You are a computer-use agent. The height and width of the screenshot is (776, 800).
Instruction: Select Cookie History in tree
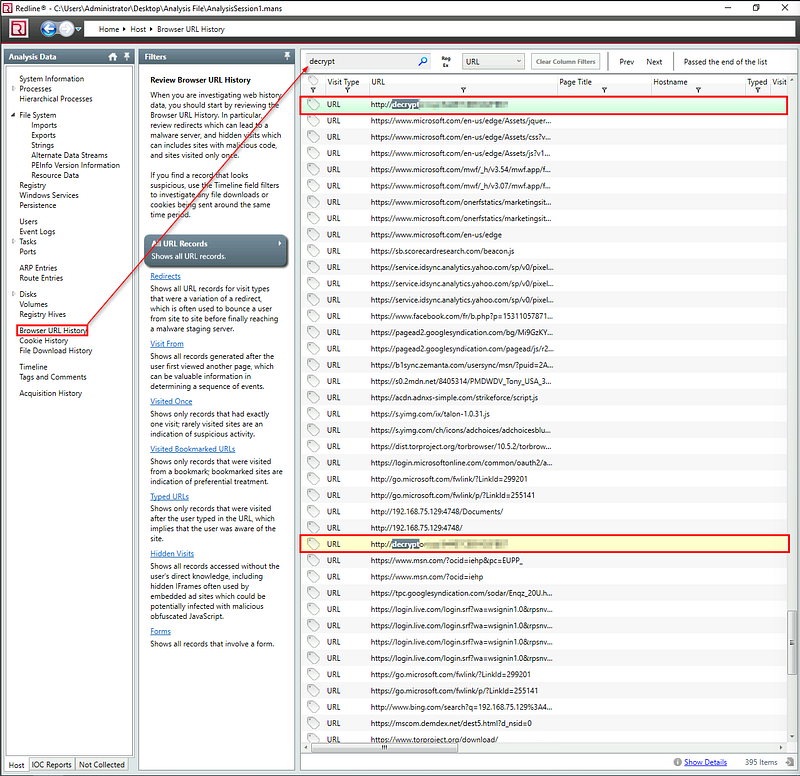(x=44, y=341)
